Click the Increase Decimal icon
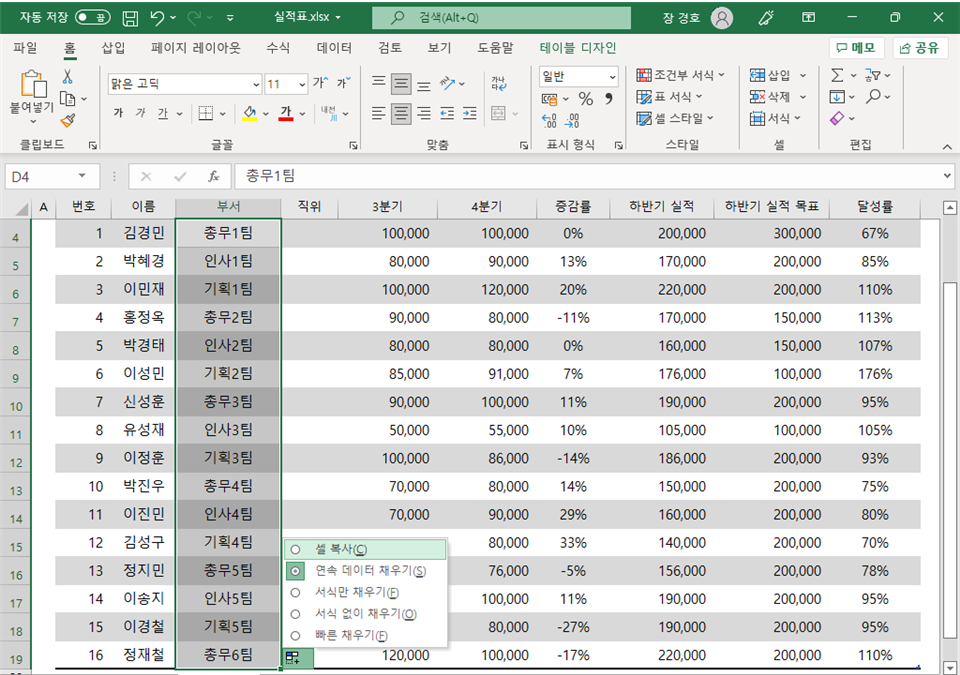This screenshot has height=675, width=960. tap(549, 121)
